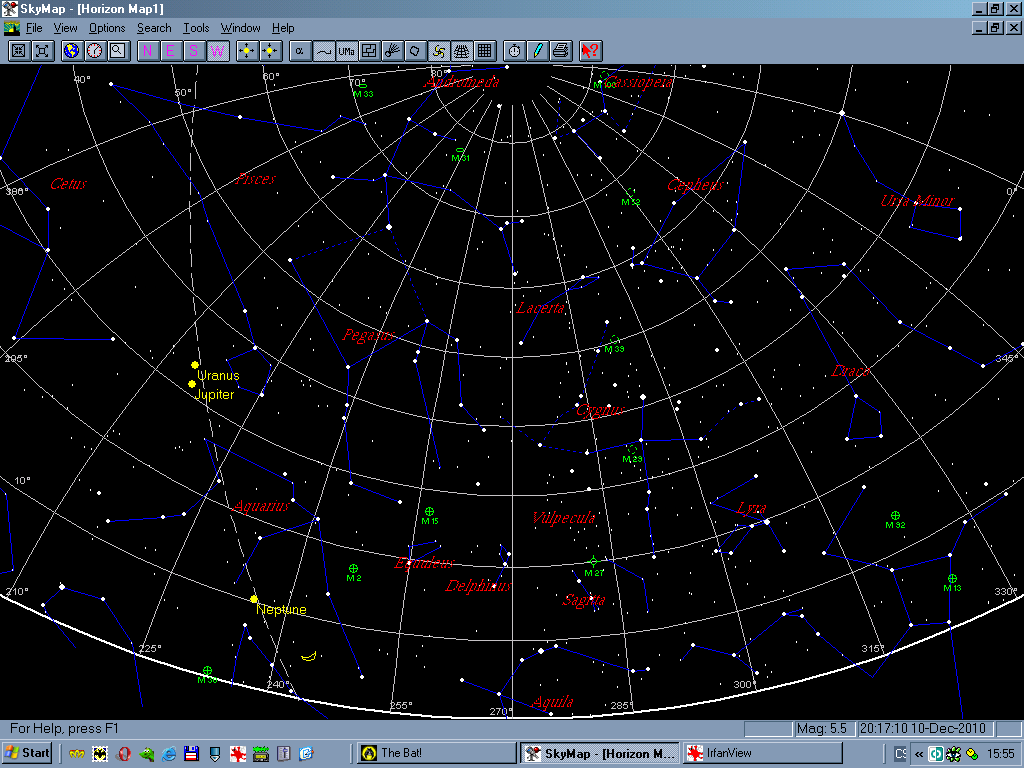1024x768 pixels.
Task: Click the M 2 cluster marker
Action: pyautogui.click(x=353, y=569)
